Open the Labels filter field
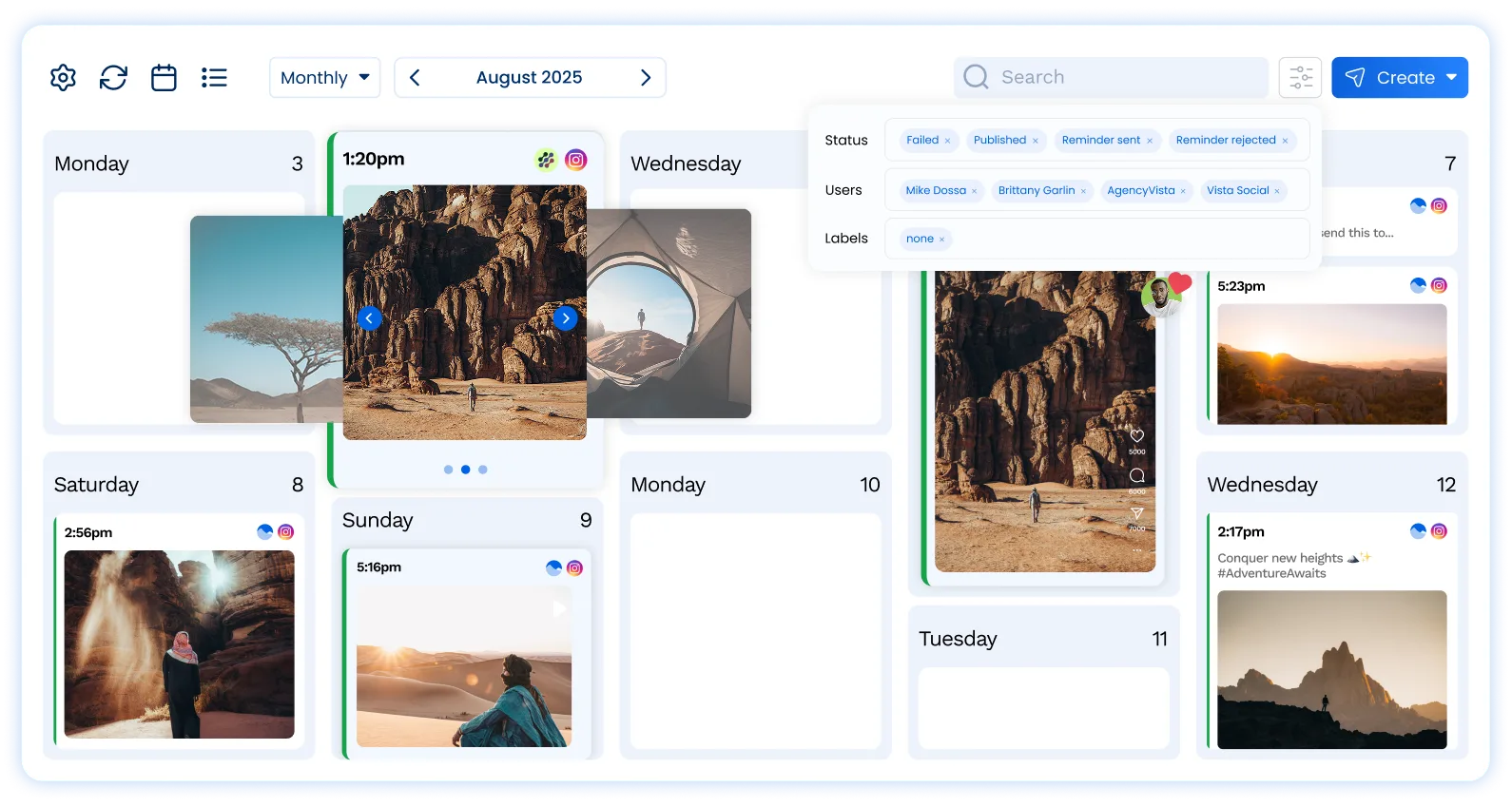The width and height of the screenshot is (1512, 807). [x=1097, y=239]
